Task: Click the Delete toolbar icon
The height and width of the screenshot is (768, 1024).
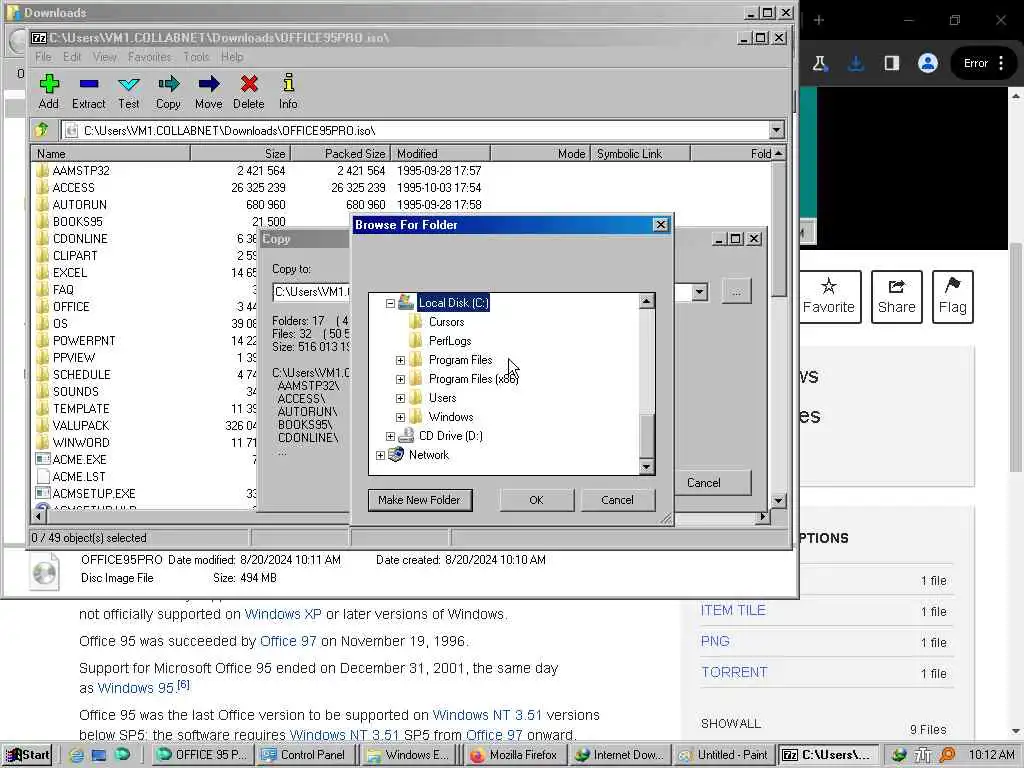Action: click(x=249, y=91)
